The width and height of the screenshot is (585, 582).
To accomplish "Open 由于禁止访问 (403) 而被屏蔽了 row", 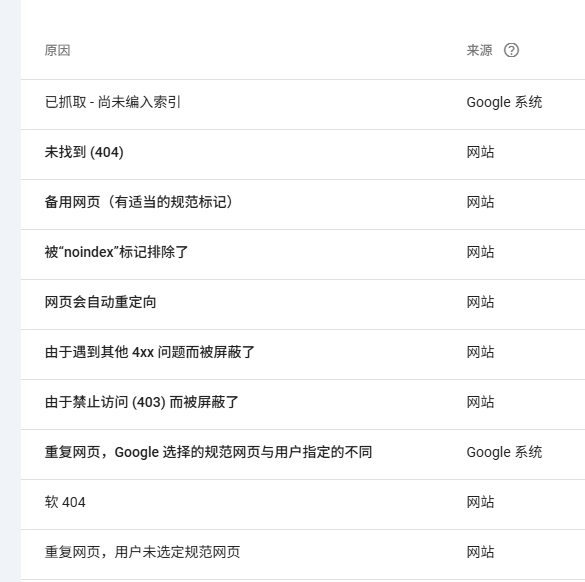I will click(303, 404).
